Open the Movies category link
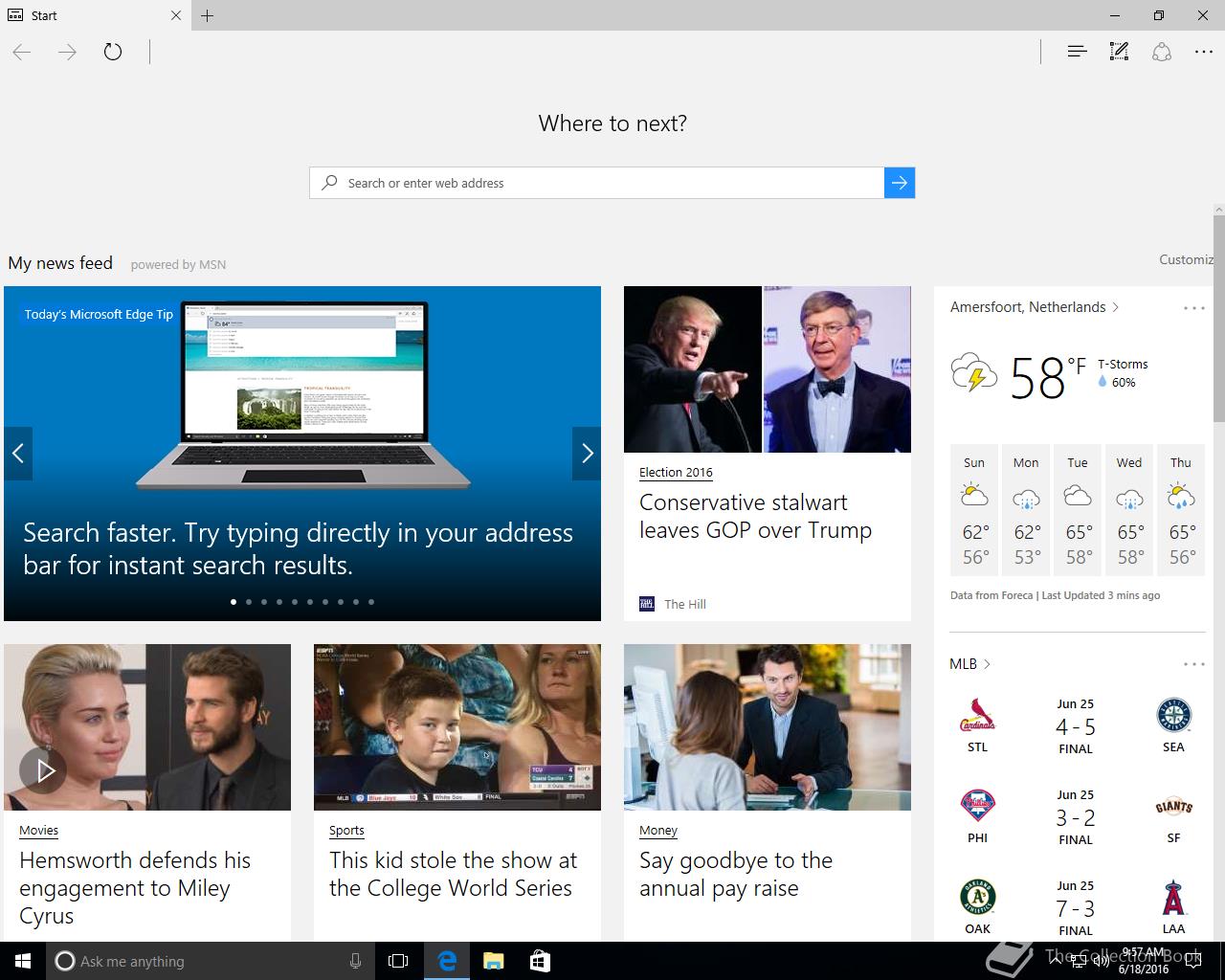 tap(38, 830)
